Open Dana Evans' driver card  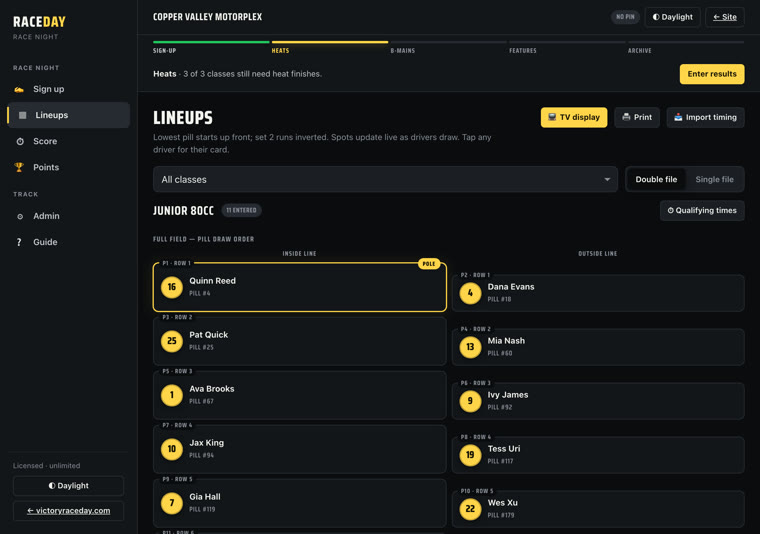pos(598,293)
